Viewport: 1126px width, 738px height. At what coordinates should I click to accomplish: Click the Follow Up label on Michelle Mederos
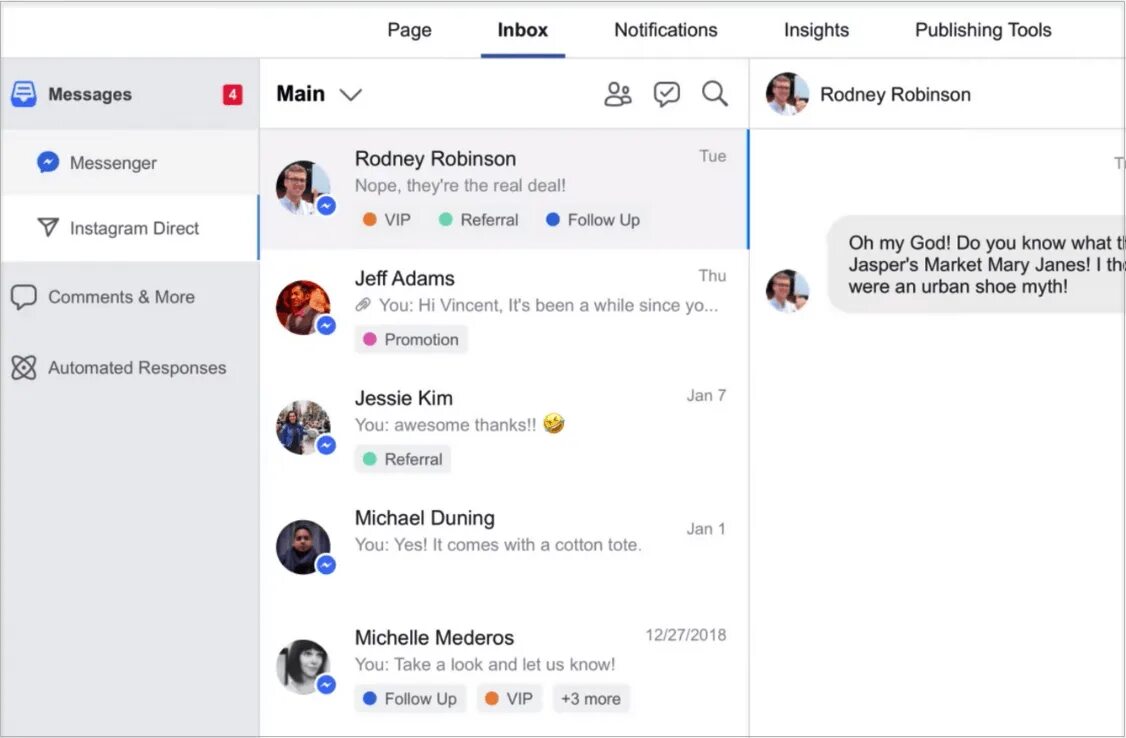pyautogui.click(x=410, y=699)
